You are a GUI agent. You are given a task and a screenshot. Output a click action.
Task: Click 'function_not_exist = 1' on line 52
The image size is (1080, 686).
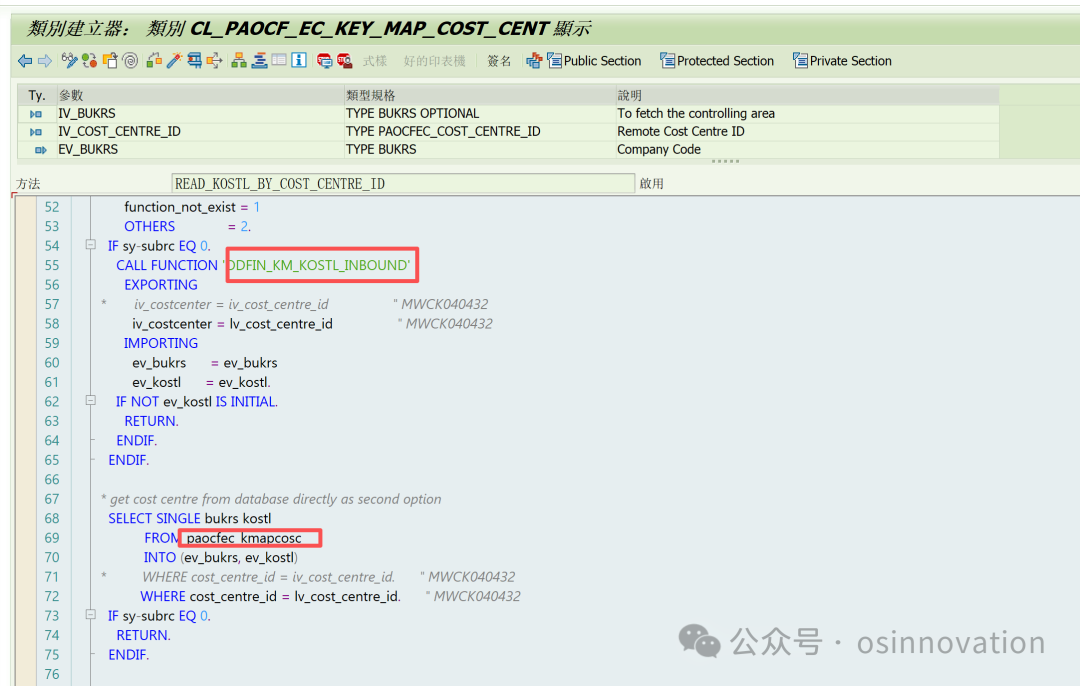pyautogui.click(x=192, y=207)
